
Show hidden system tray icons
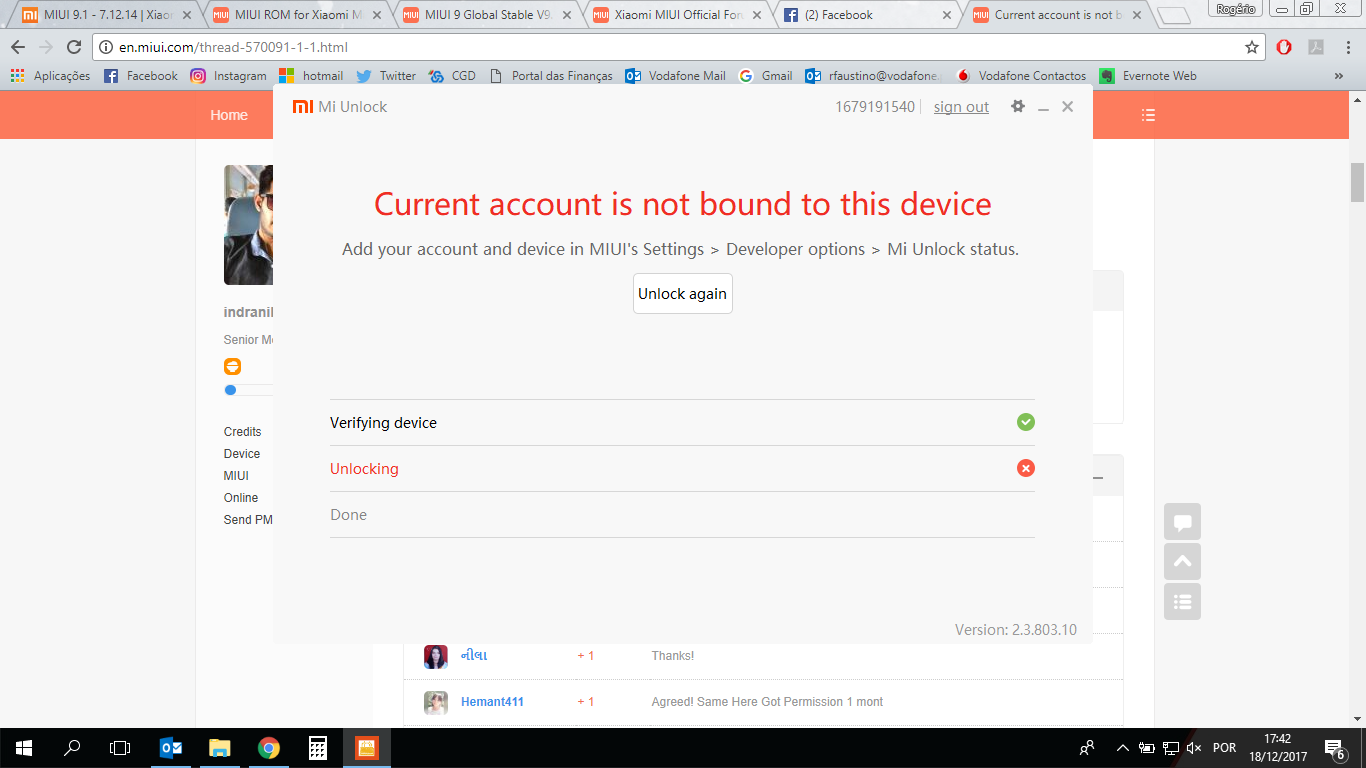[1122, 748]
